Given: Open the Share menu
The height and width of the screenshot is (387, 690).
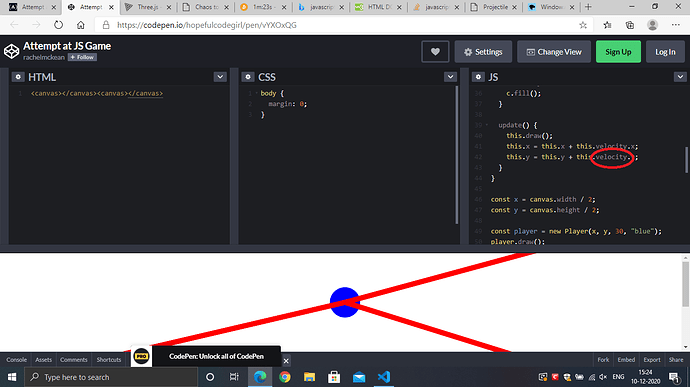Looking at the screenshot, I should (x=676, y=360).
